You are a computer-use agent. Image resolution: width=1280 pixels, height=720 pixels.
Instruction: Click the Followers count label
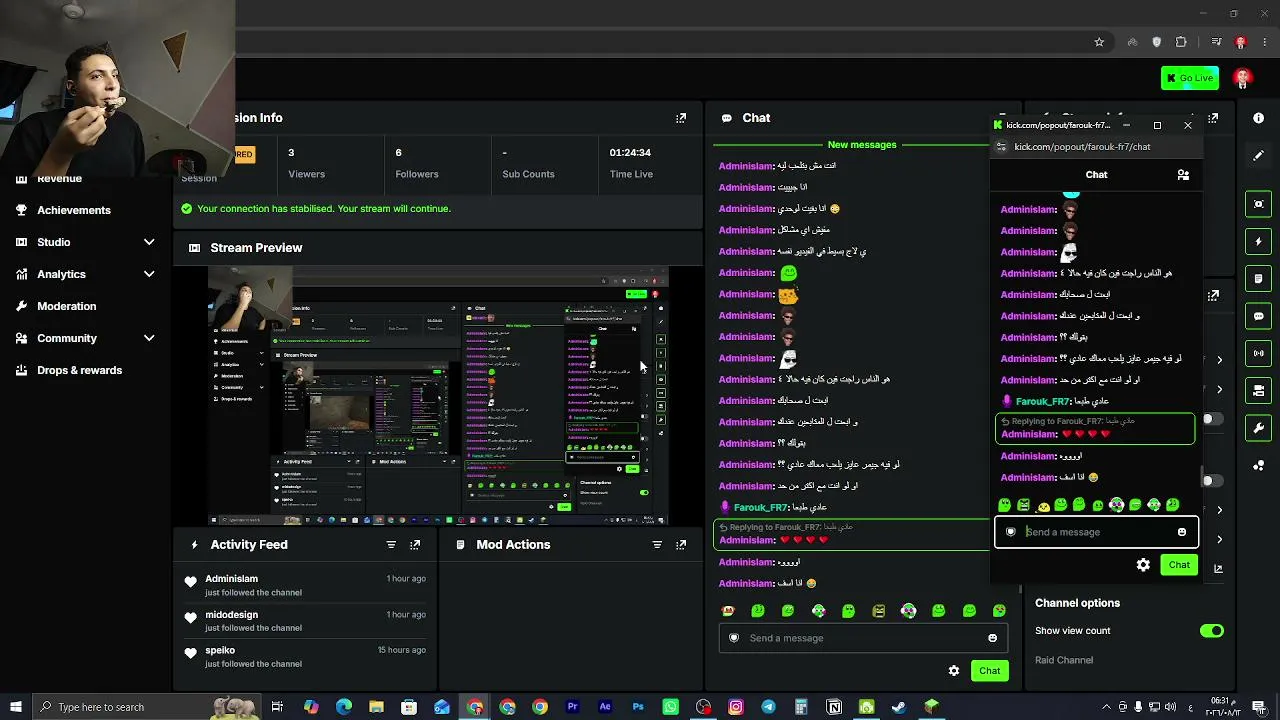tap(417, 174)
